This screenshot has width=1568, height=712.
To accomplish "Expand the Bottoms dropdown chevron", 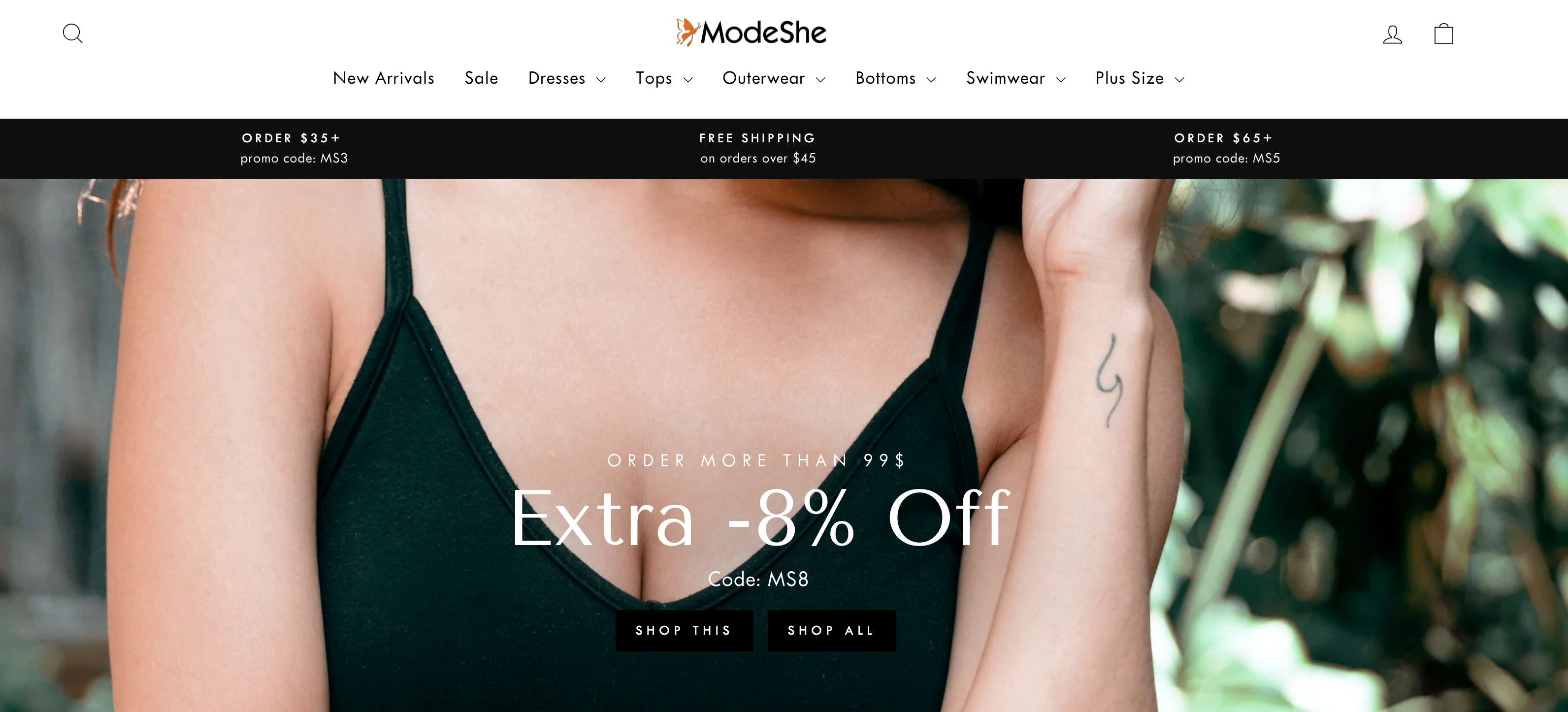I will pyautogui.click(x=931, y=80).
